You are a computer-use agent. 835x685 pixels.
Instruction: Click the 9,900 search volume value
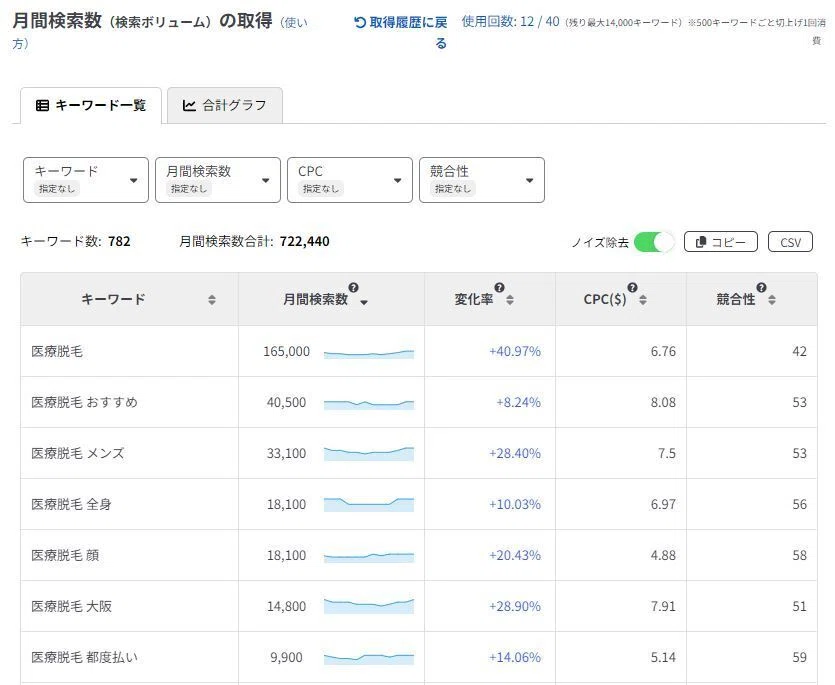click(286, 657)
